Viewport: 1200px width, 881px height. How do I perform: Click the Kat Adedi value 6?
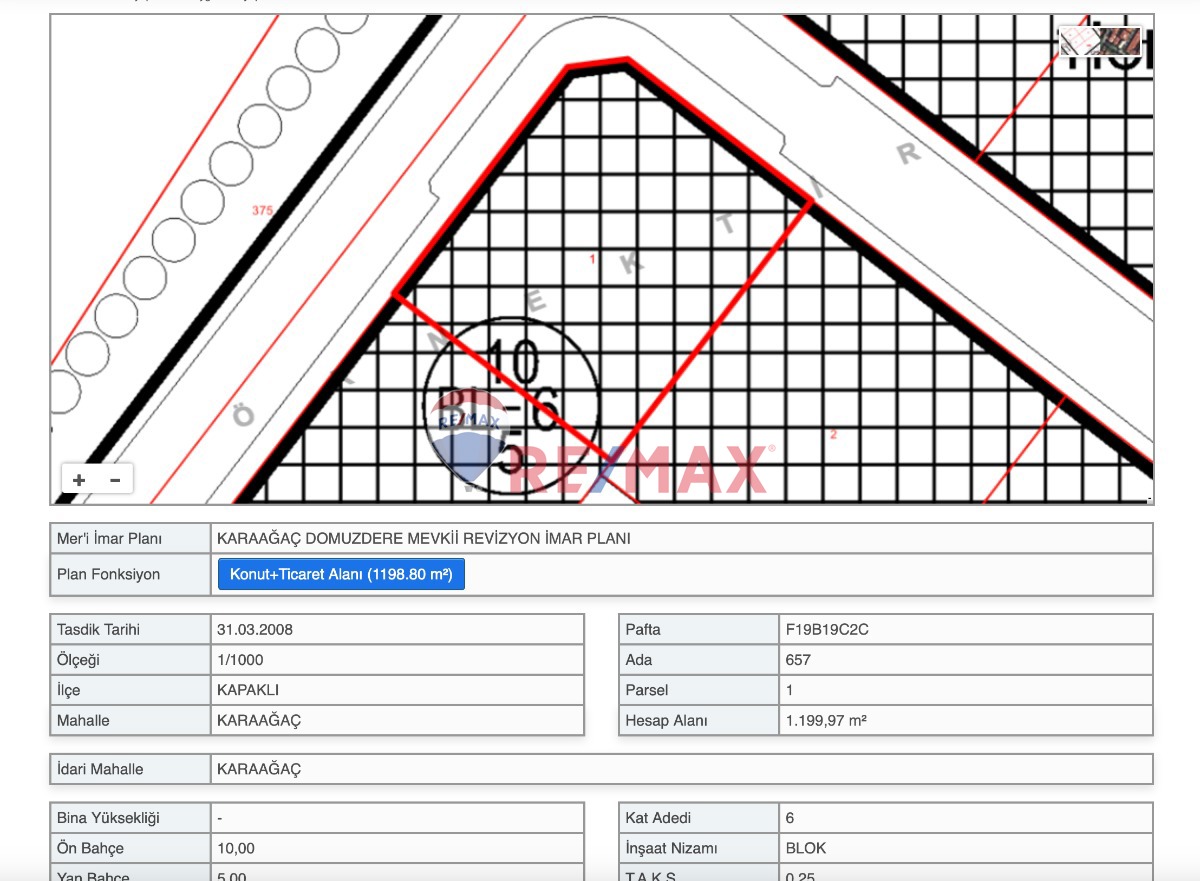coord(790,818)
